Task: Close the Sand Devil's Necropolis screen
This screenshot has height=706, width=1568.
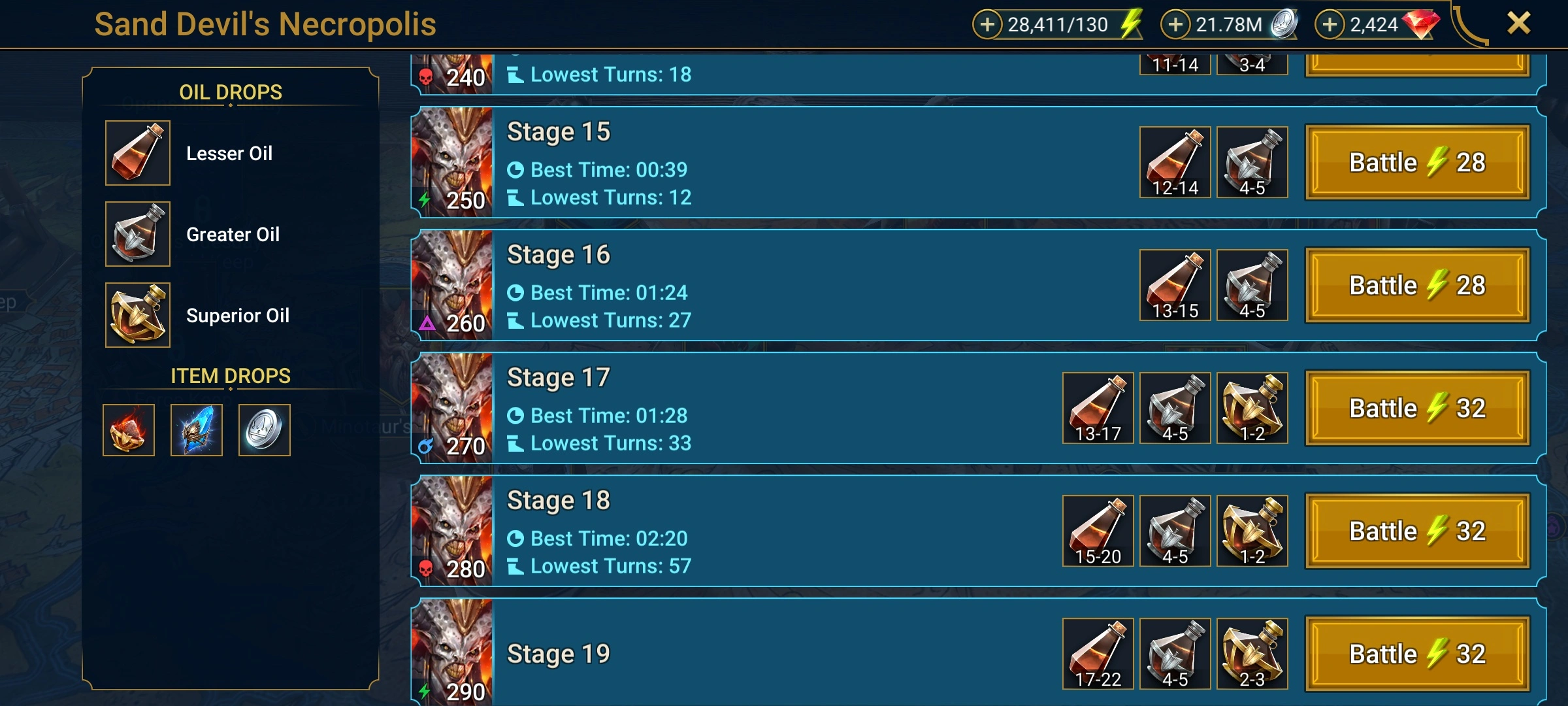Action: click(1519, 24)
